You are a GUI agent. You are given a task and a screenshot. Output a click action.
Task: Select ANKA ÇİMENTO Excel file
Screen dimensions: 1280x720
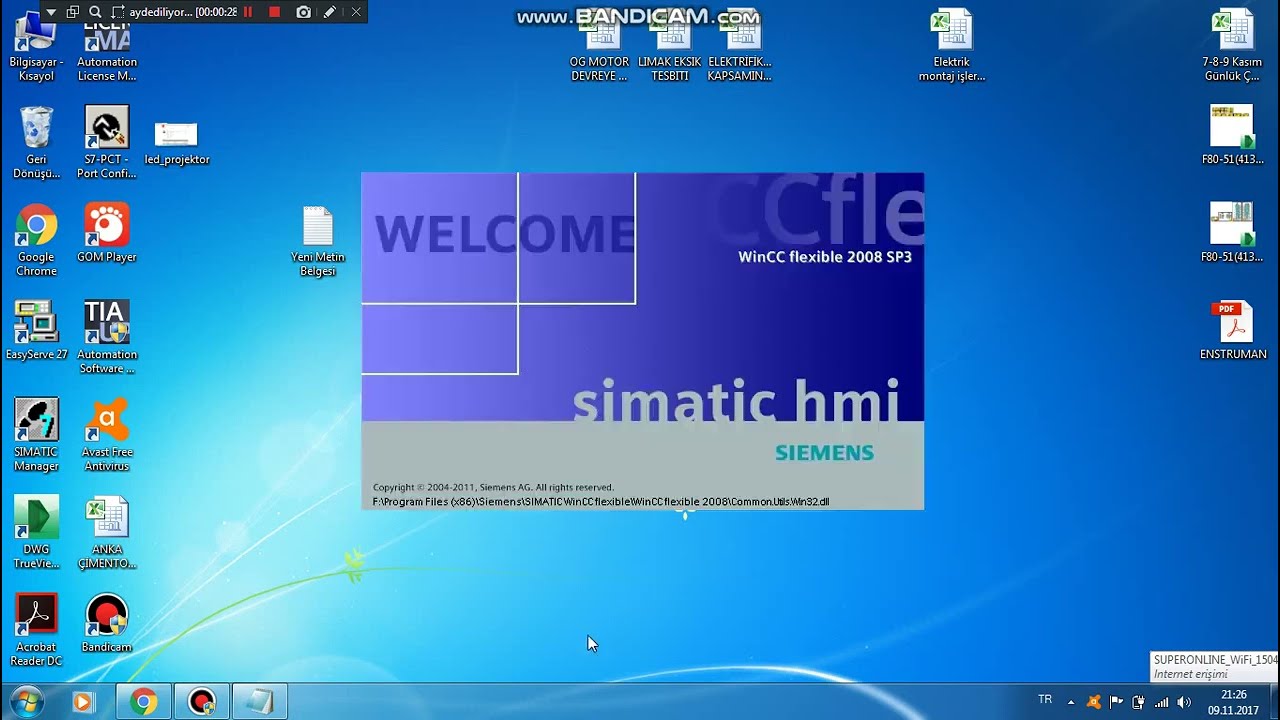point(107,532)
